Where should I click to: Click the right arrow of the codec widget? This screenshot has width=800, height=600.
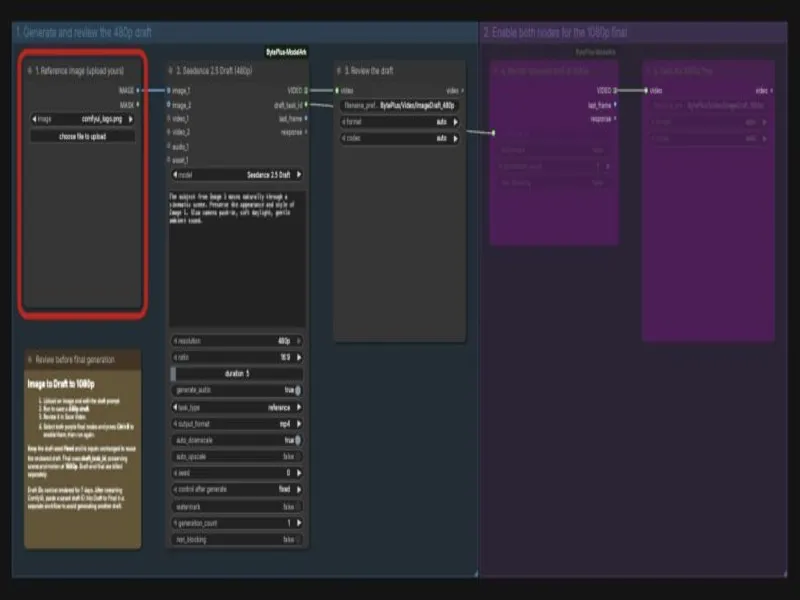coord(456,138)
